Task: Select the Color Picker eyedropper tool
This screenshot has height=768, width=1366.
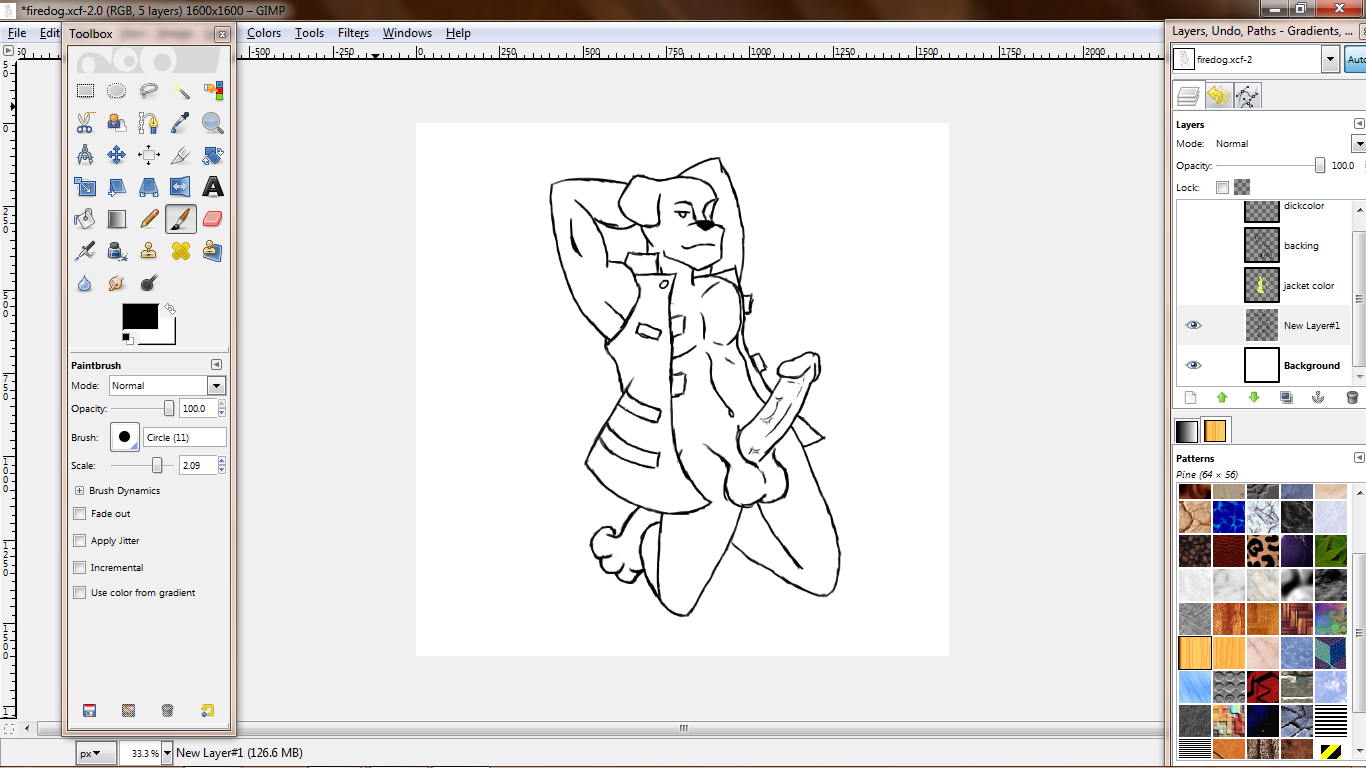Action: pyautogui.click(x=180, y=123)
